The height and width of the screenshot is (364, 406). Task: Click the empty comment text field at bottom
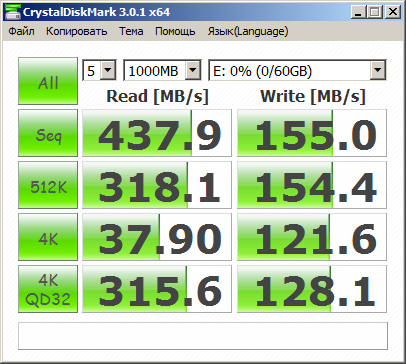tap(203, 336)
